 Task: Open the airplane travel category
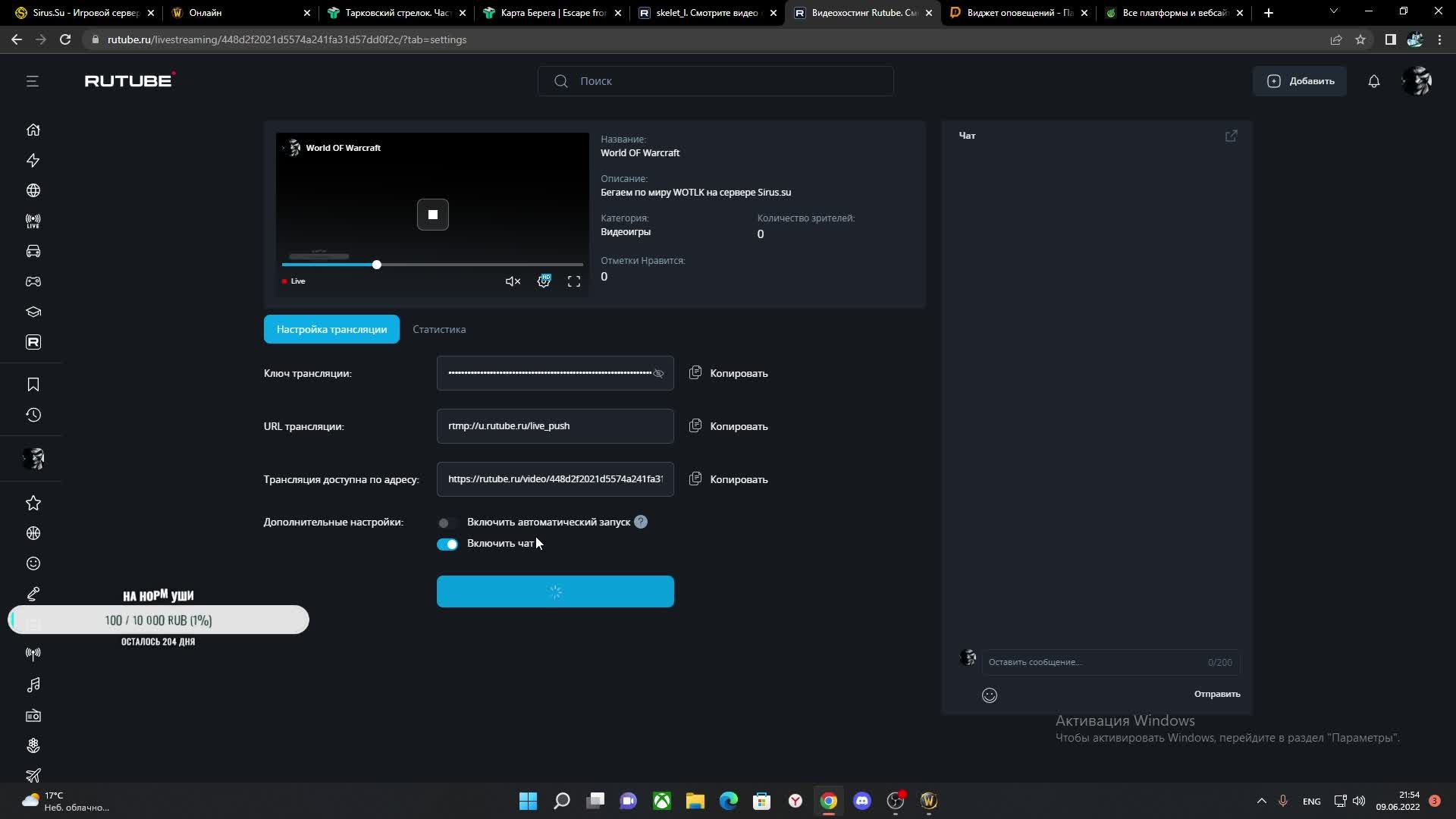(33, 775)
